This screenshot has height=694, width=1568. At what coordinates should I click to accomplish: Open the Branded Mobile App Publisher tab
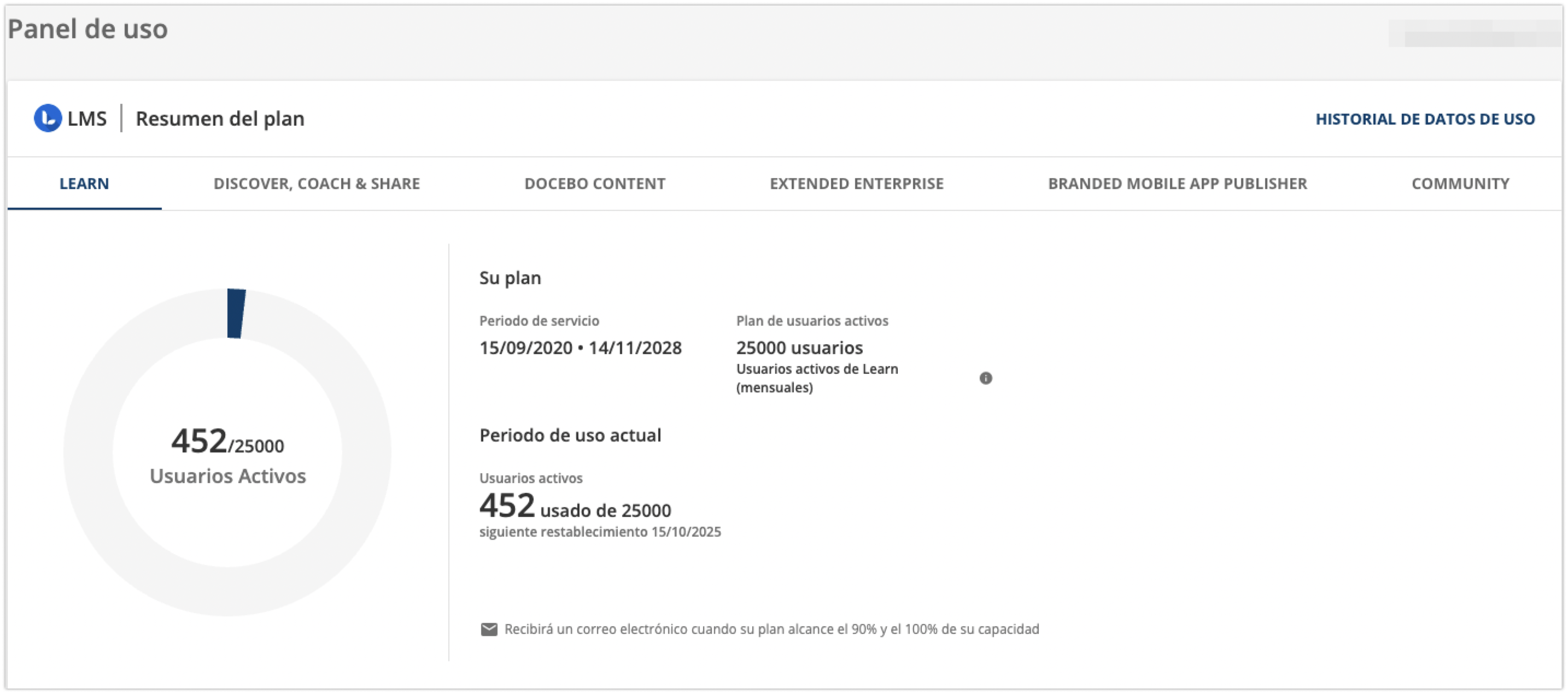coord(1177,184)
